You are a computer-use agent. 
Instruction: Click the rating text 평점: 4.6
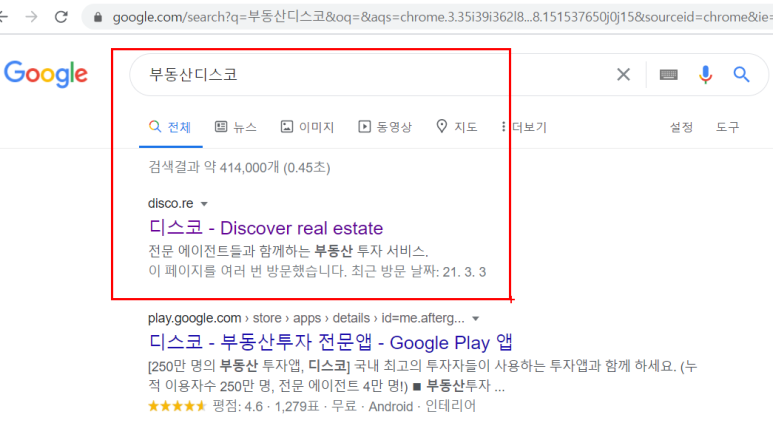(238, 406)
